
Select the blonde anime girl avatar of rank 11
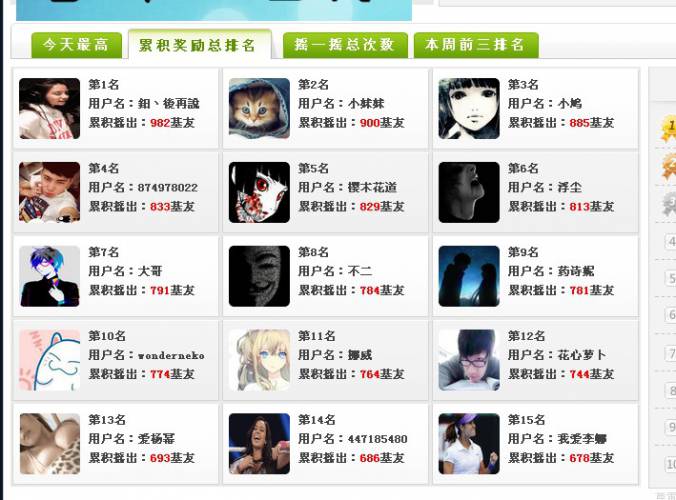259,360
